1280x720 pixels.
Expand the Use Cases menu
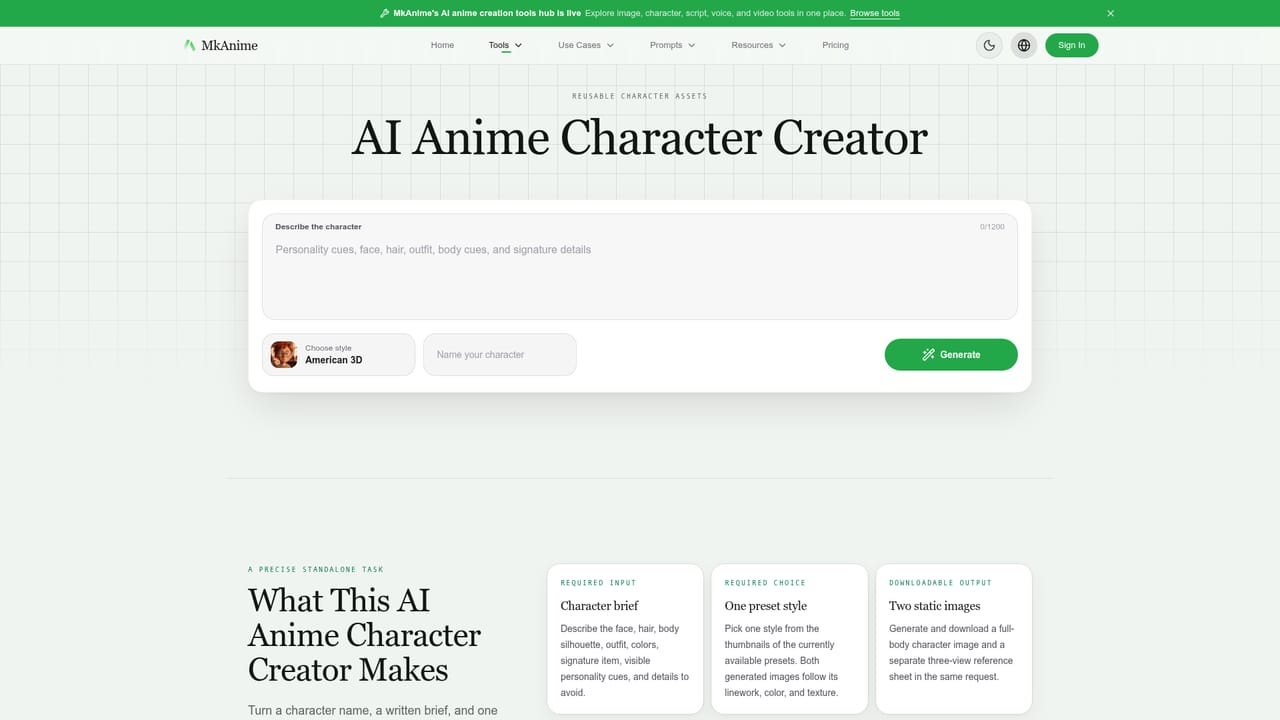586,45
